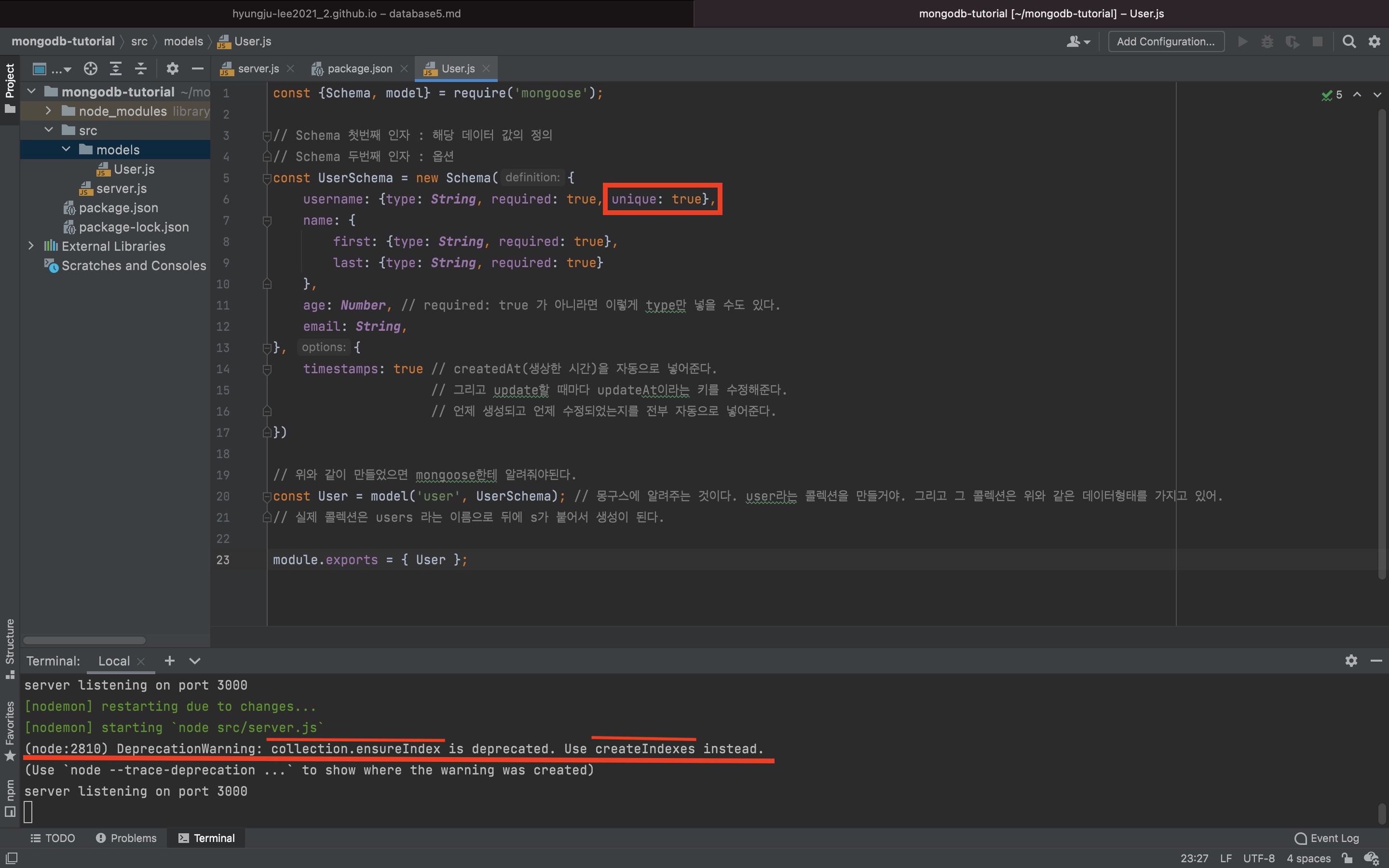Image resolution: width=1389 pixels, height=868 pixels.
Task: Expand External Libraries node
Action: (x=31, y=246)
